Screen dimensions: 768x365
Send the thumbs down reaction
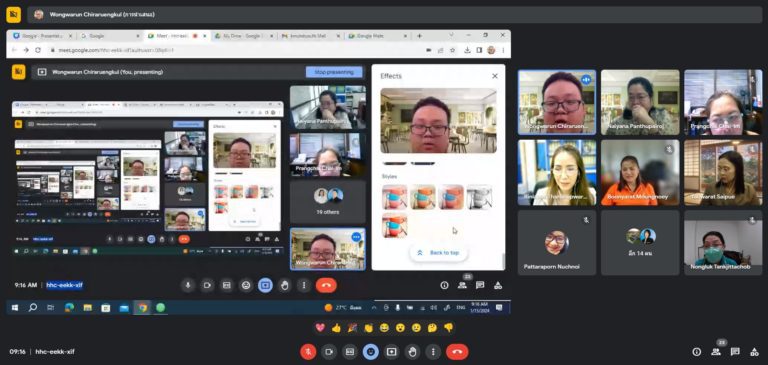click(448, 328)
